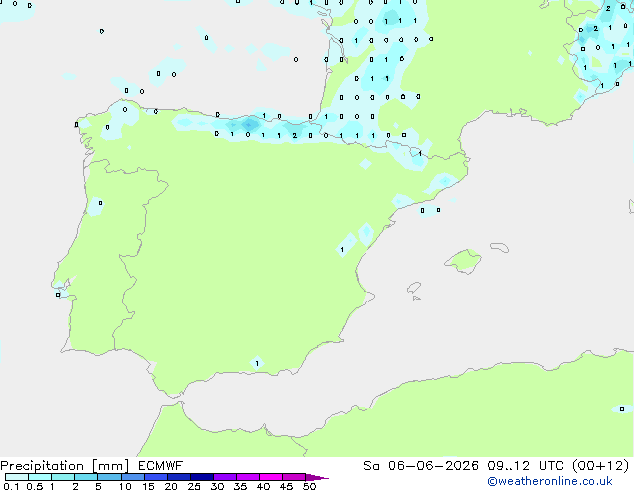Click the '25' legend scale label
This screenshot has width=634, height=490.
click(x=194, y=486)
